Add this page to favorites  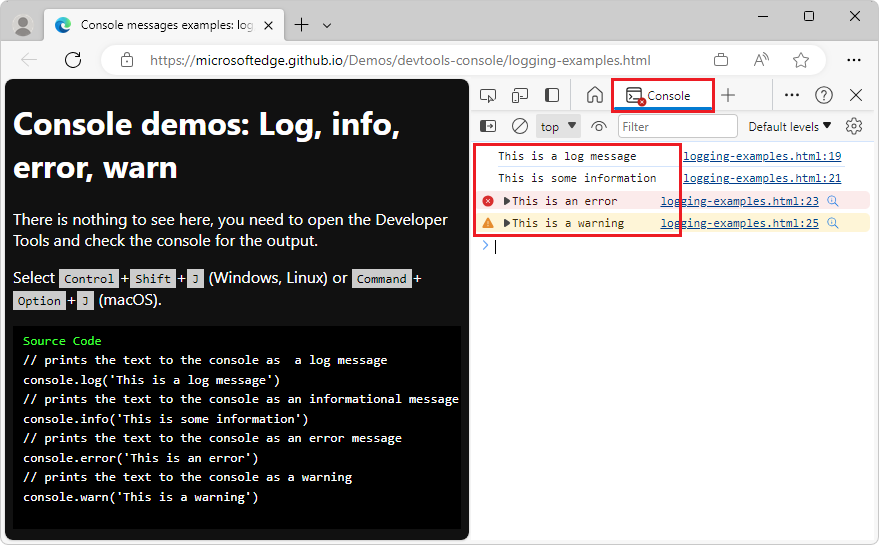tap(801, 59)
